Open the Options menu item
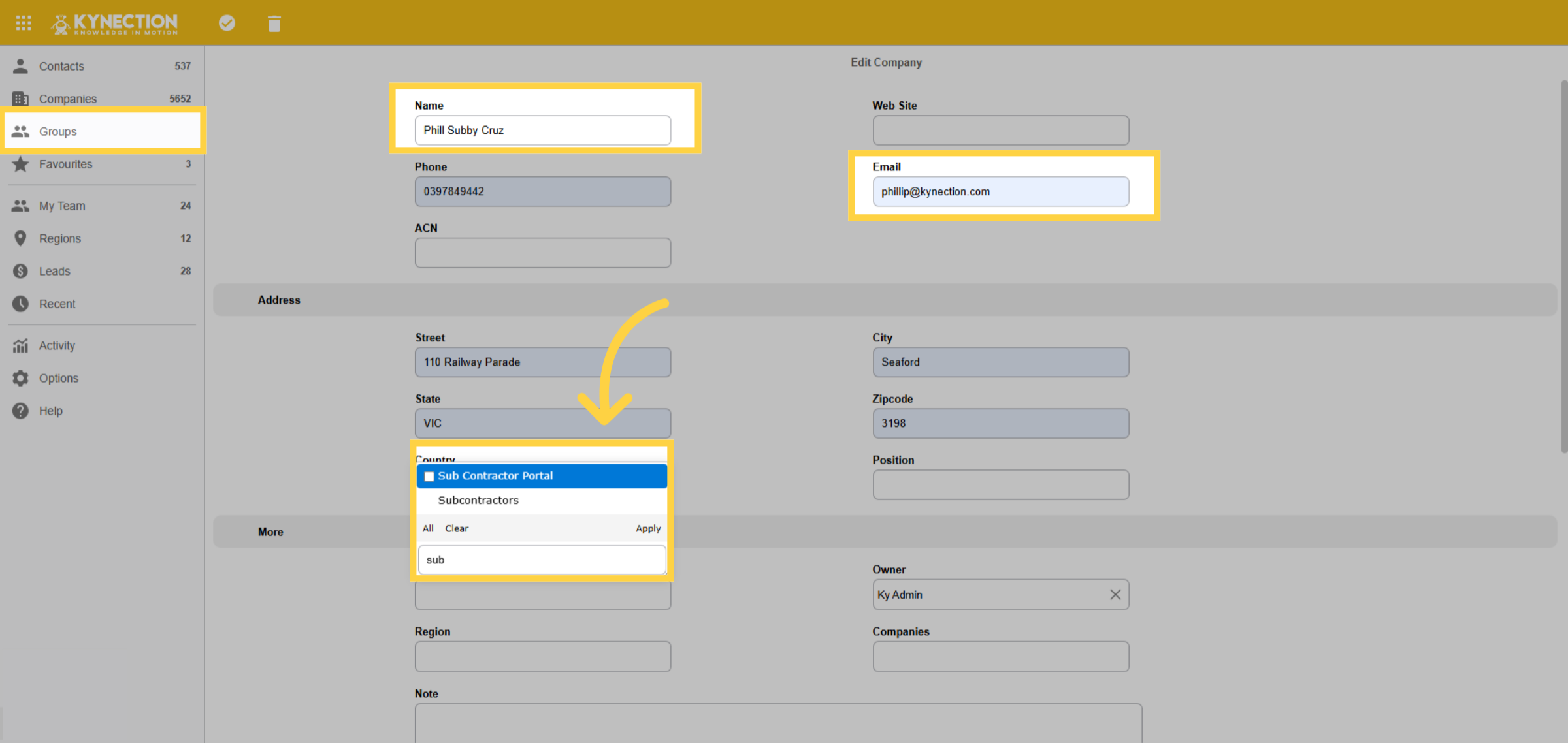Image resolution: width=1568 pixels, height=743 pixels. [102, 378]
